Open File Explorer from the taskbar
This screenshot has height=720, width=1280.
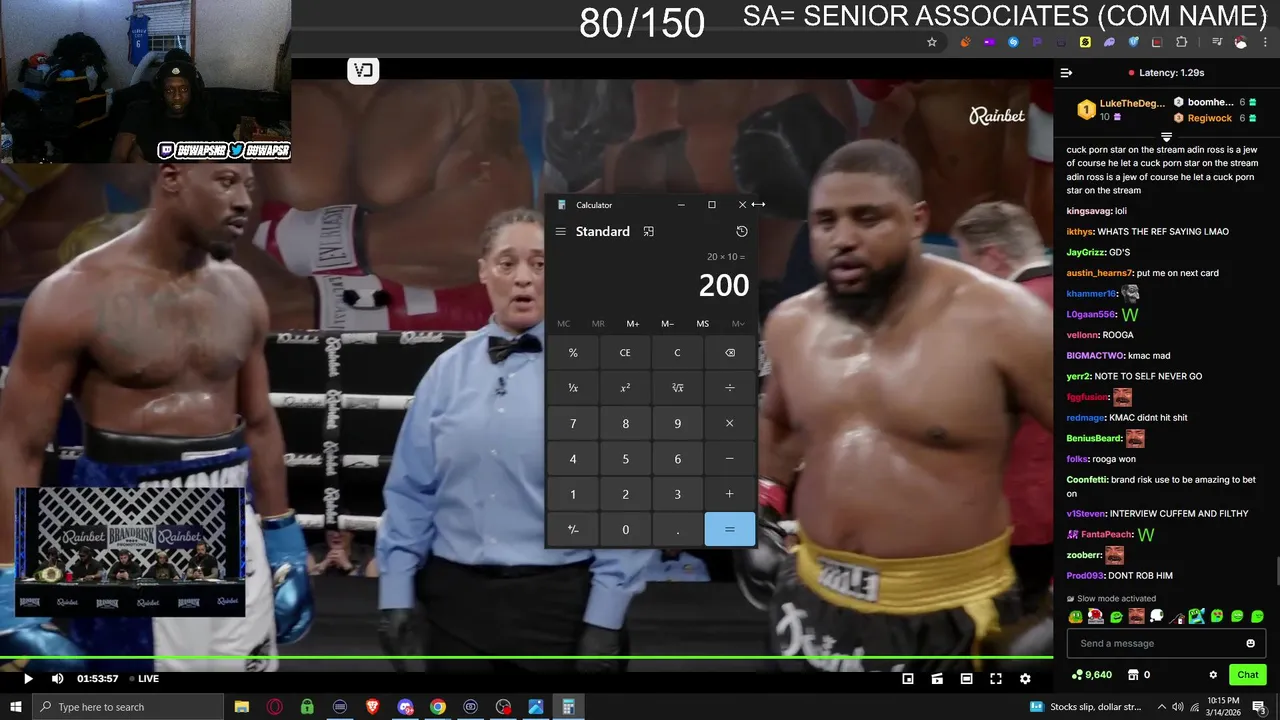pos(242,707)
